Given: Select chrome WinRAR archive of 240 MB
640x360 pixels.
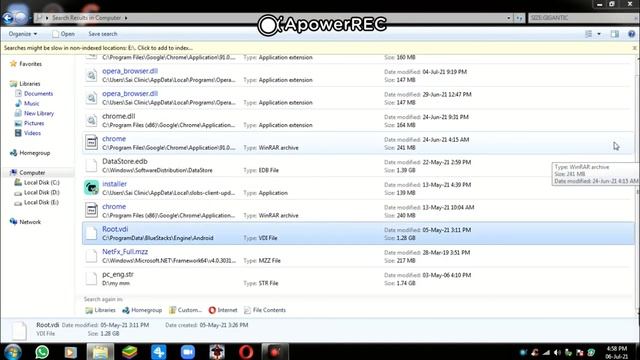Looking at the screenshot, I should click(x=358, y=211).
